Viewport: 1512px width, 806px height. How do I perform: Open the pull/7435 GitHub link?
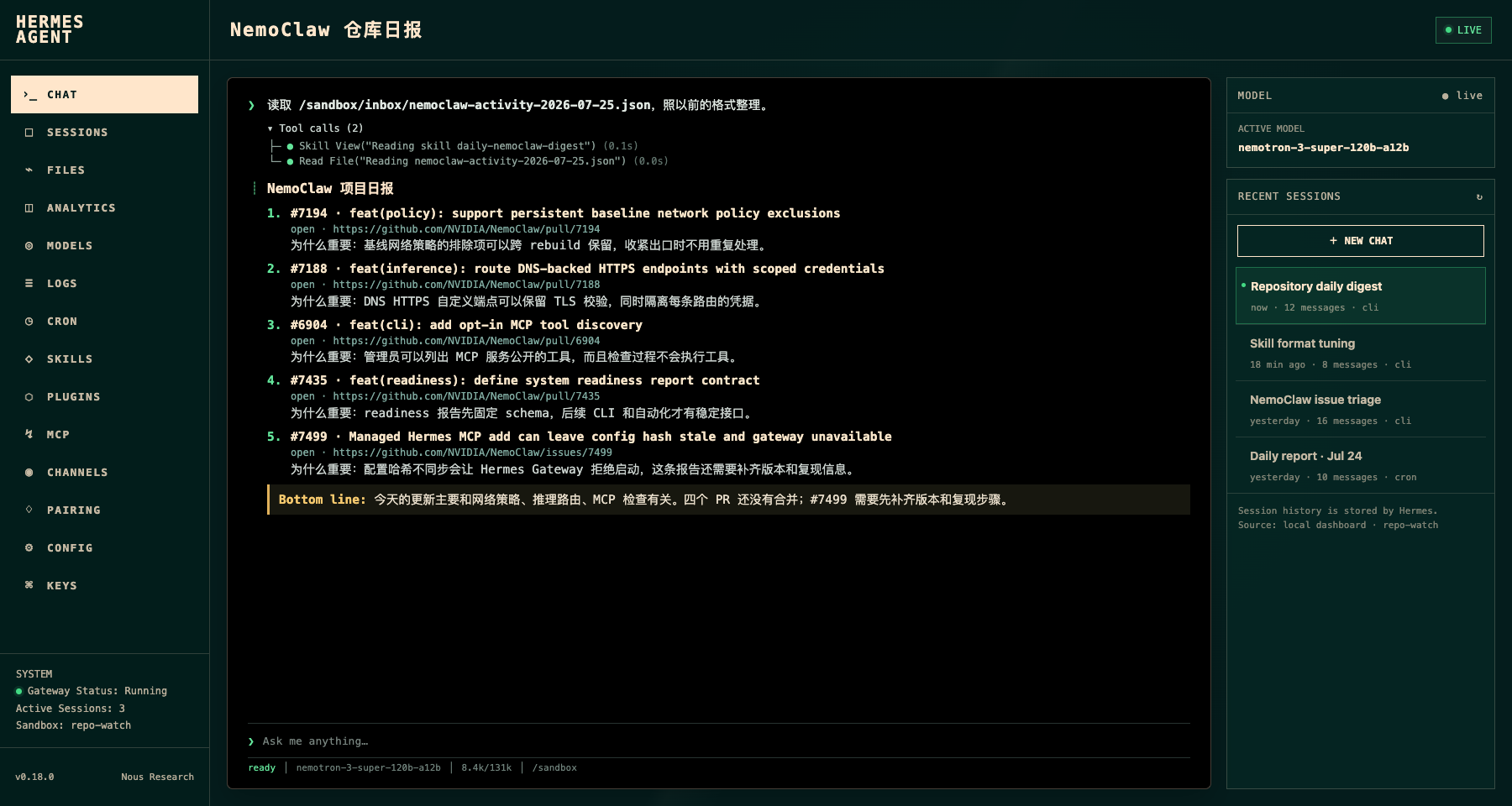pos(466,396)
